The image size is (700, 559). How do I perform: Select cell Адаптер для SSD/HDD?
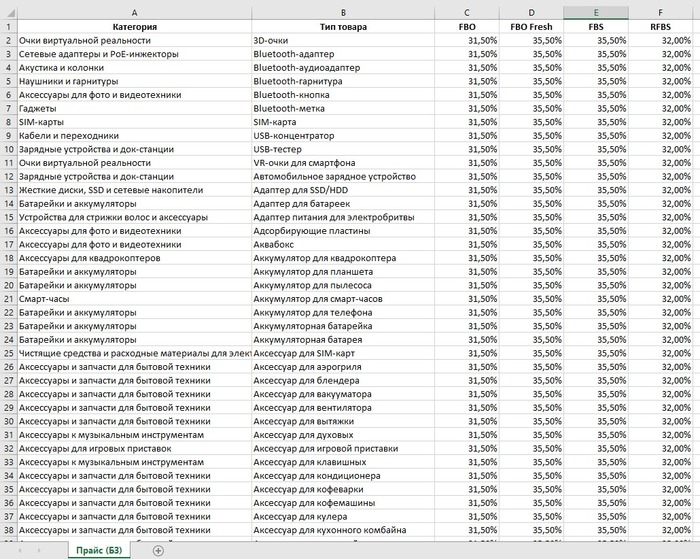tap(343, 190)
